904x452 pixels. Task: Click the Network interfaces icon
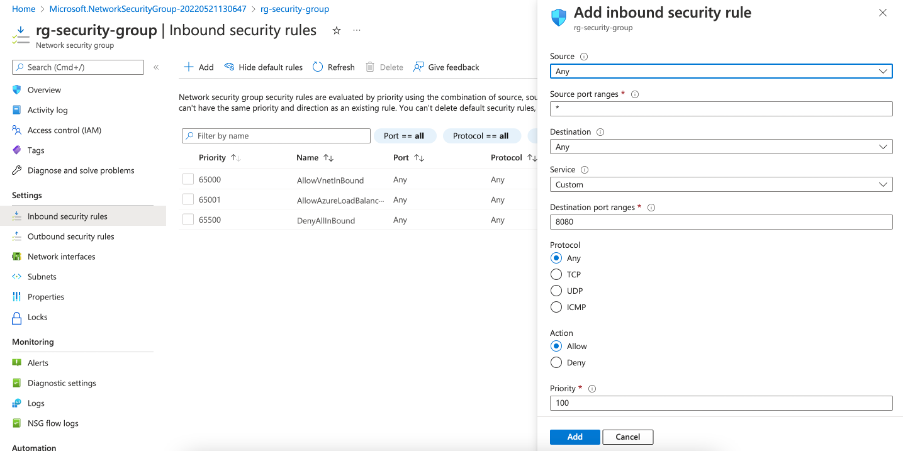coord(17,257)
